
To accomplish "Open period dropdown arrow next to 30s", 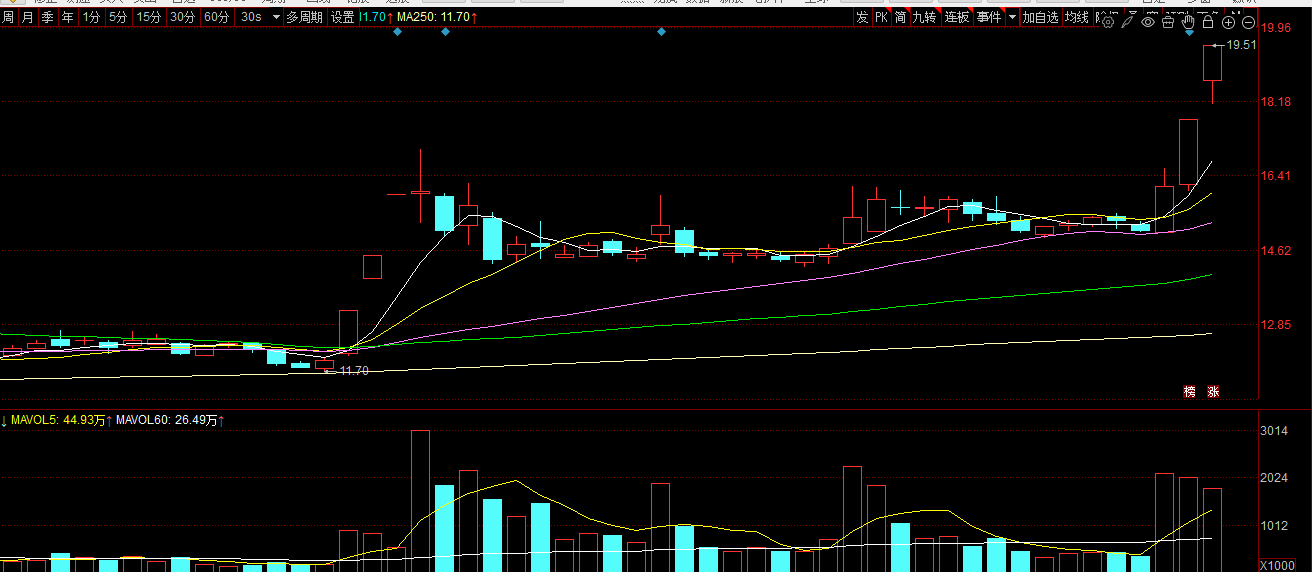I will click(276, 17).
